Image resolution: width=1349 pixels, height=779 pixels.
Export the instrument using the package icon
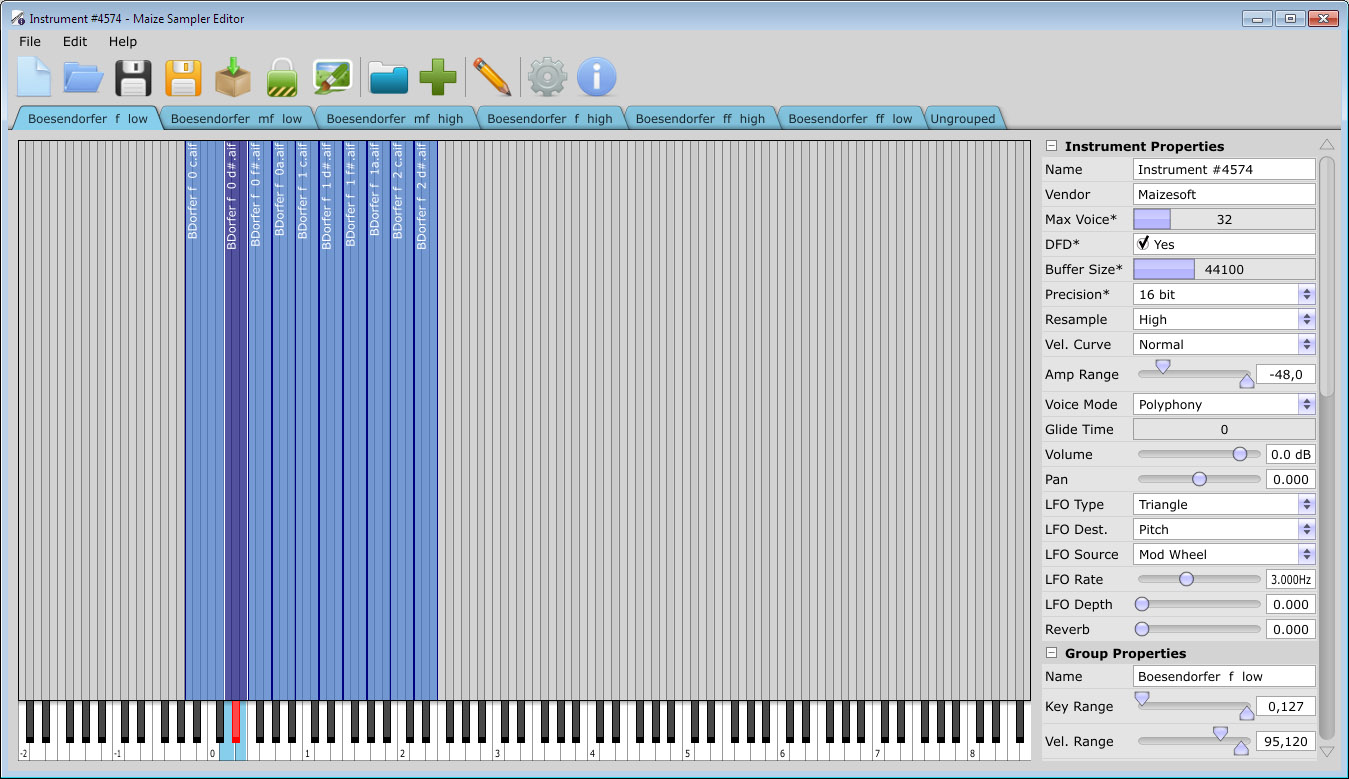(x=233, y=76)
